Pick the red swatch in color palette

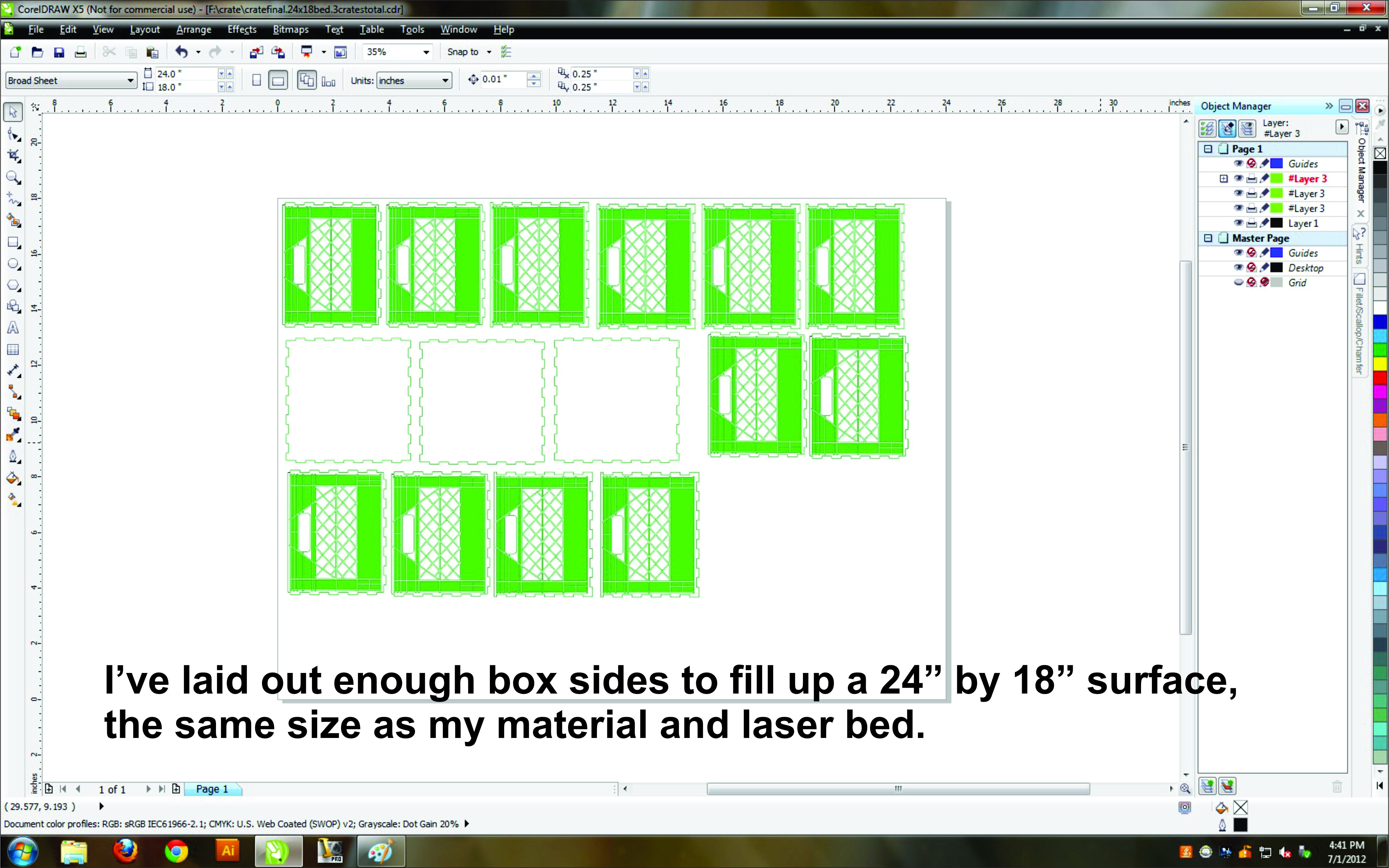(x=1380, y=378)
